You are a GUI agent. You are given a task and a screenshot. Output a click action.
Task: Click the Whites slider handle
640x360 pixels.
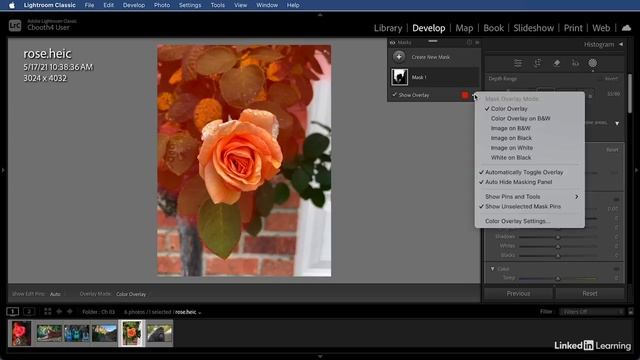point(558,246)
